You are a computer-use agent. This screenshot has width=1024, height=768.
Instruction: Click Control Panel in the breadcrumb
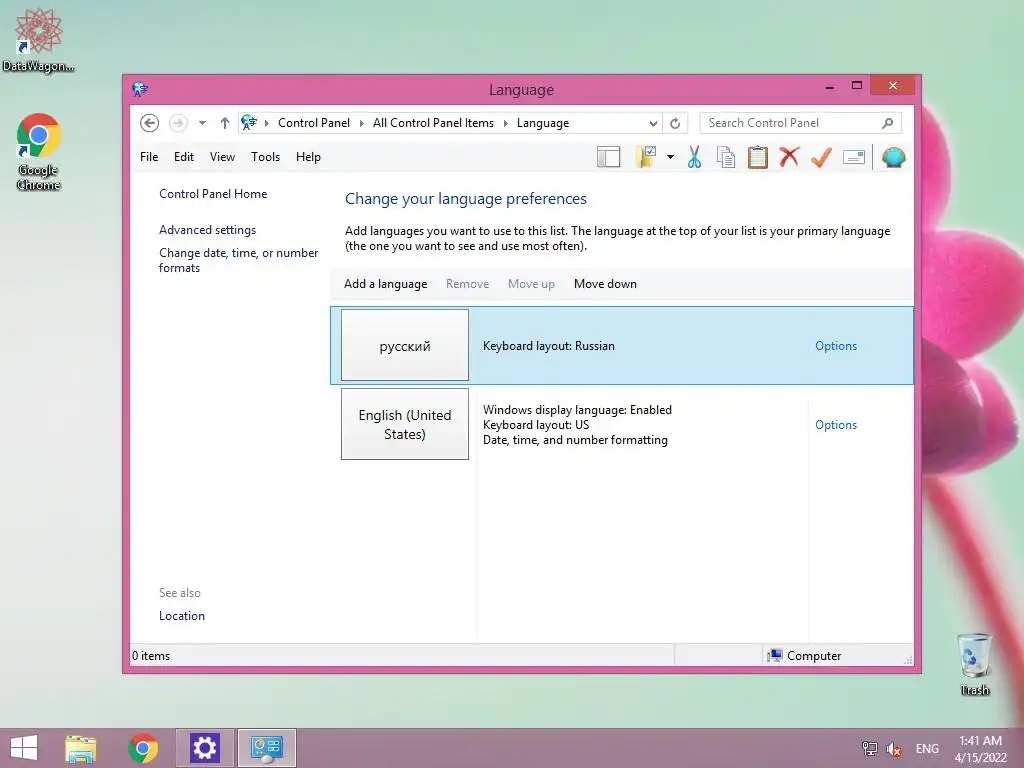click(x=313, y=123)
